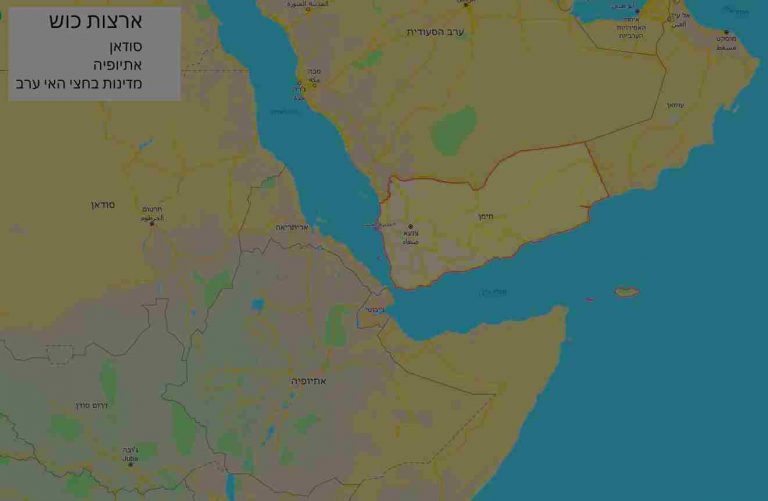Select the Mecca city marker
This screenshot has height=501, width=768.
click(314, 84)
